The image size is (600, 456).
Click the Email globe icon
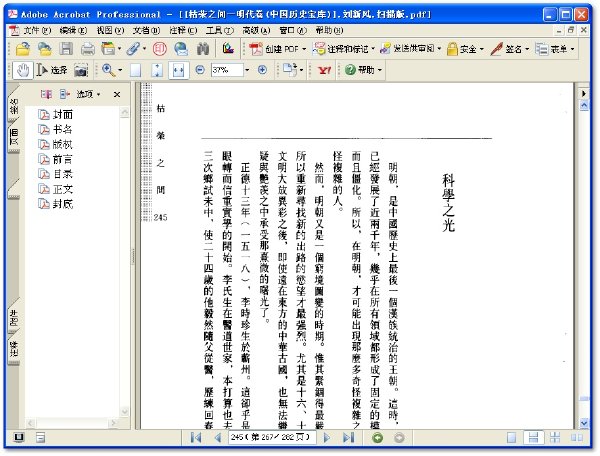[181, 49]
